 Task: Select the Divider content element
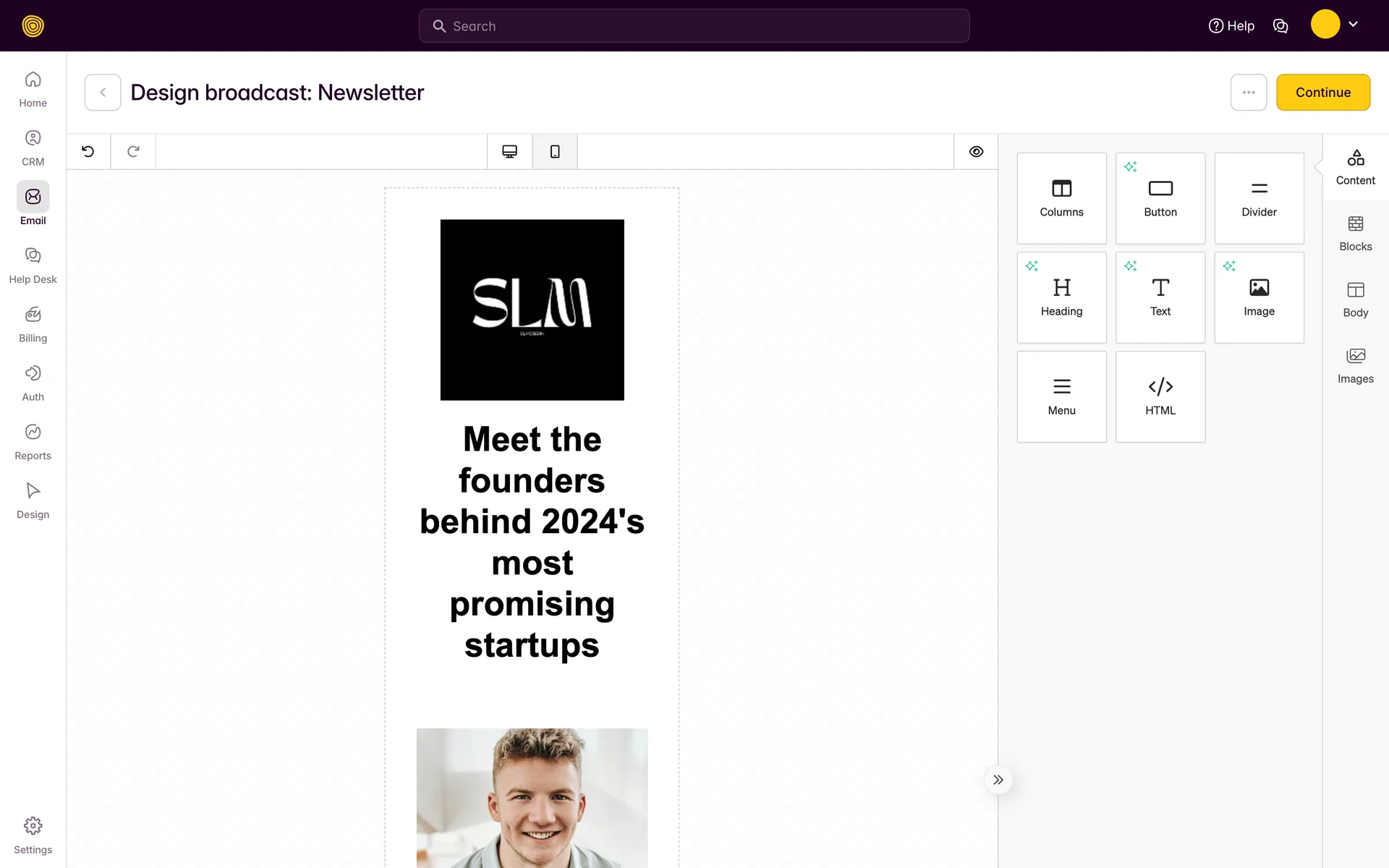1259,198
